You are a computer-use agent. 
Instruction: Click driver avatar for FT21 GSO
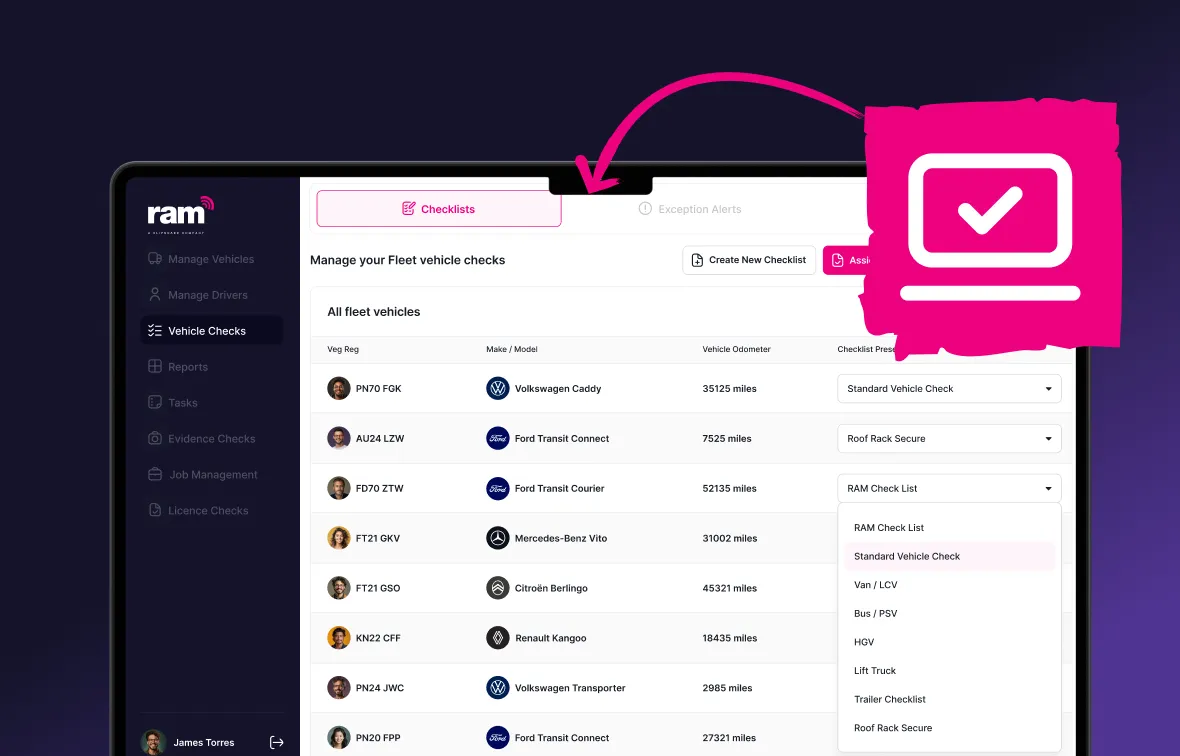pos(339,587)
